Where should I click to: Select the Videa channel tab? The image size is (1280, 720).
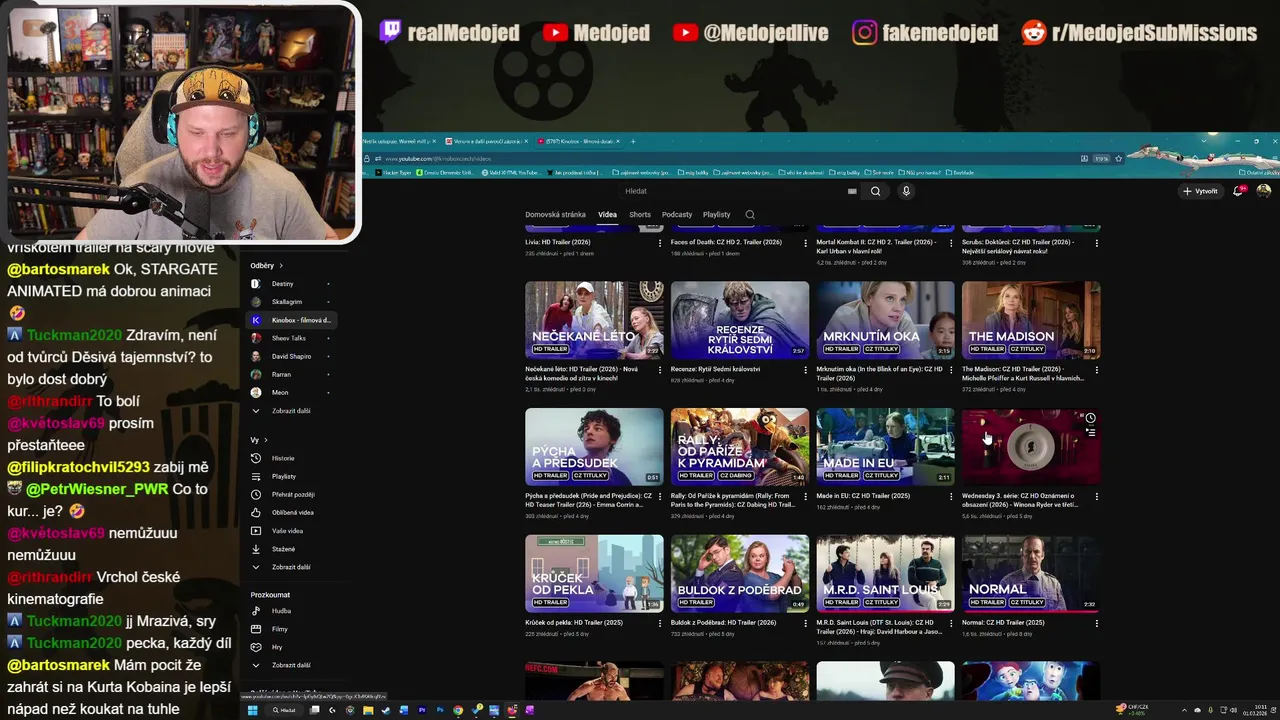[608, 214]
